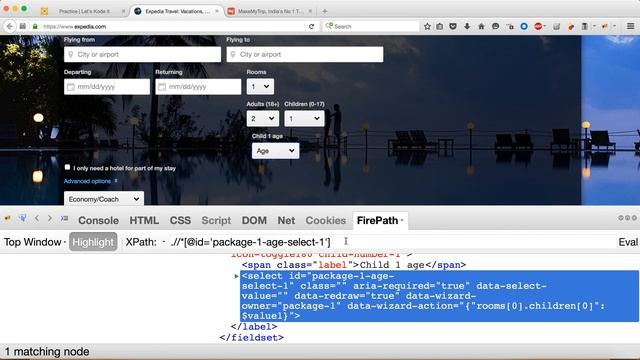Switch to the Console tab

coord(98,220)
